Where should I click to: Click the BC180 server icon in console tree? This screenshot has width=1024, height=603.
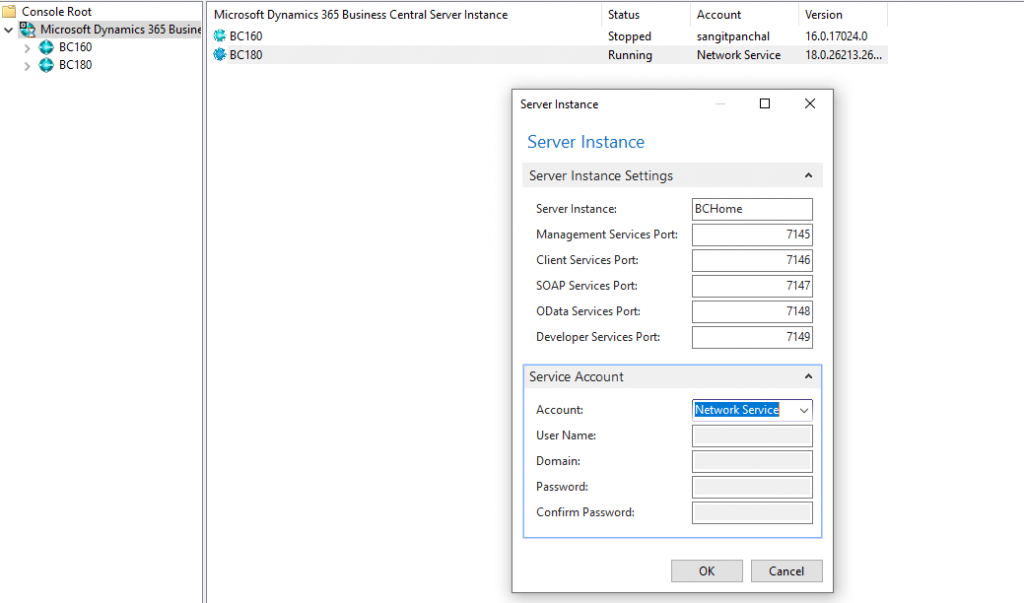45,65
